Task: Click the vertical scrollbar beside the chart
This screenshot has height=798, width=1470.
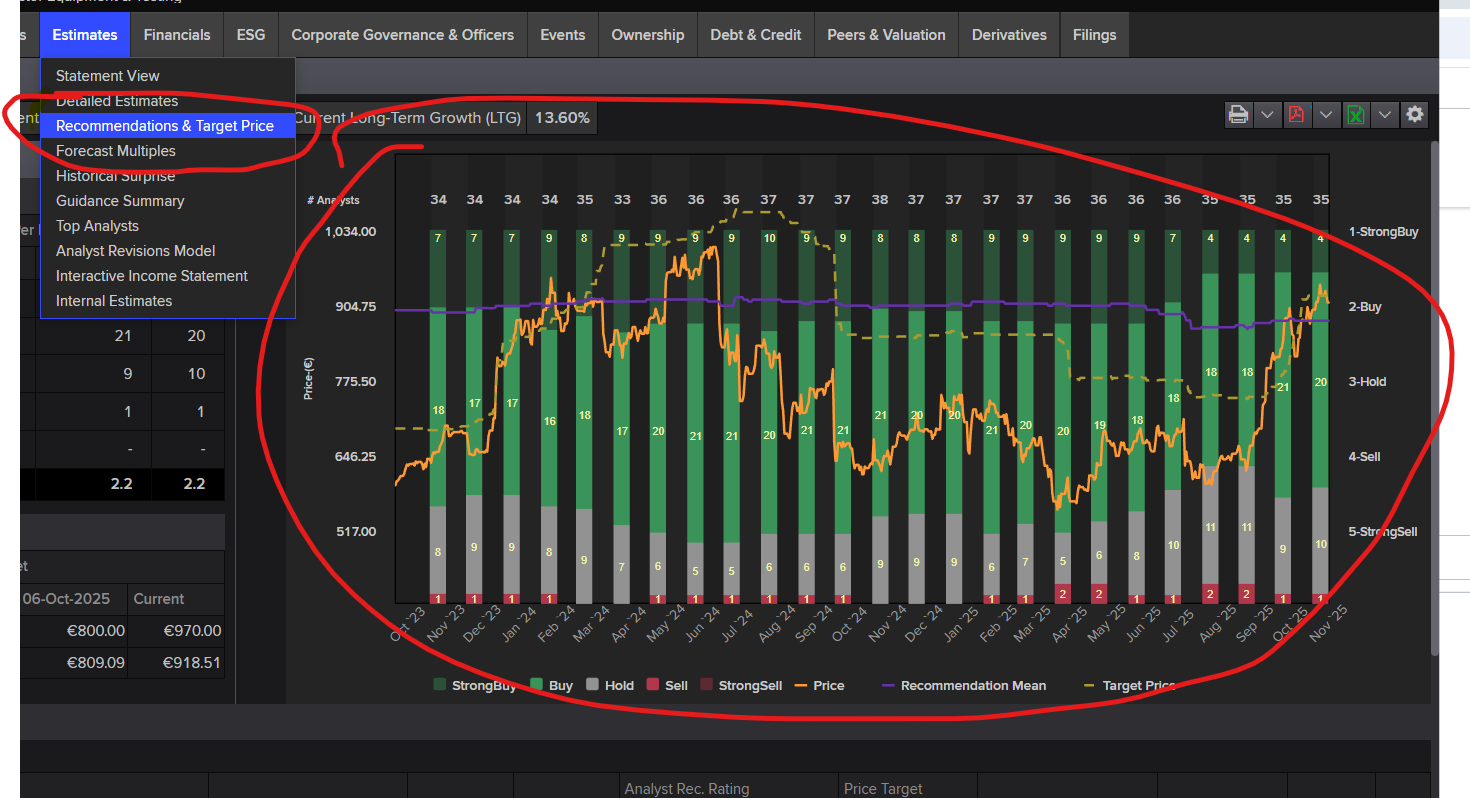Action: (1433, 400)
